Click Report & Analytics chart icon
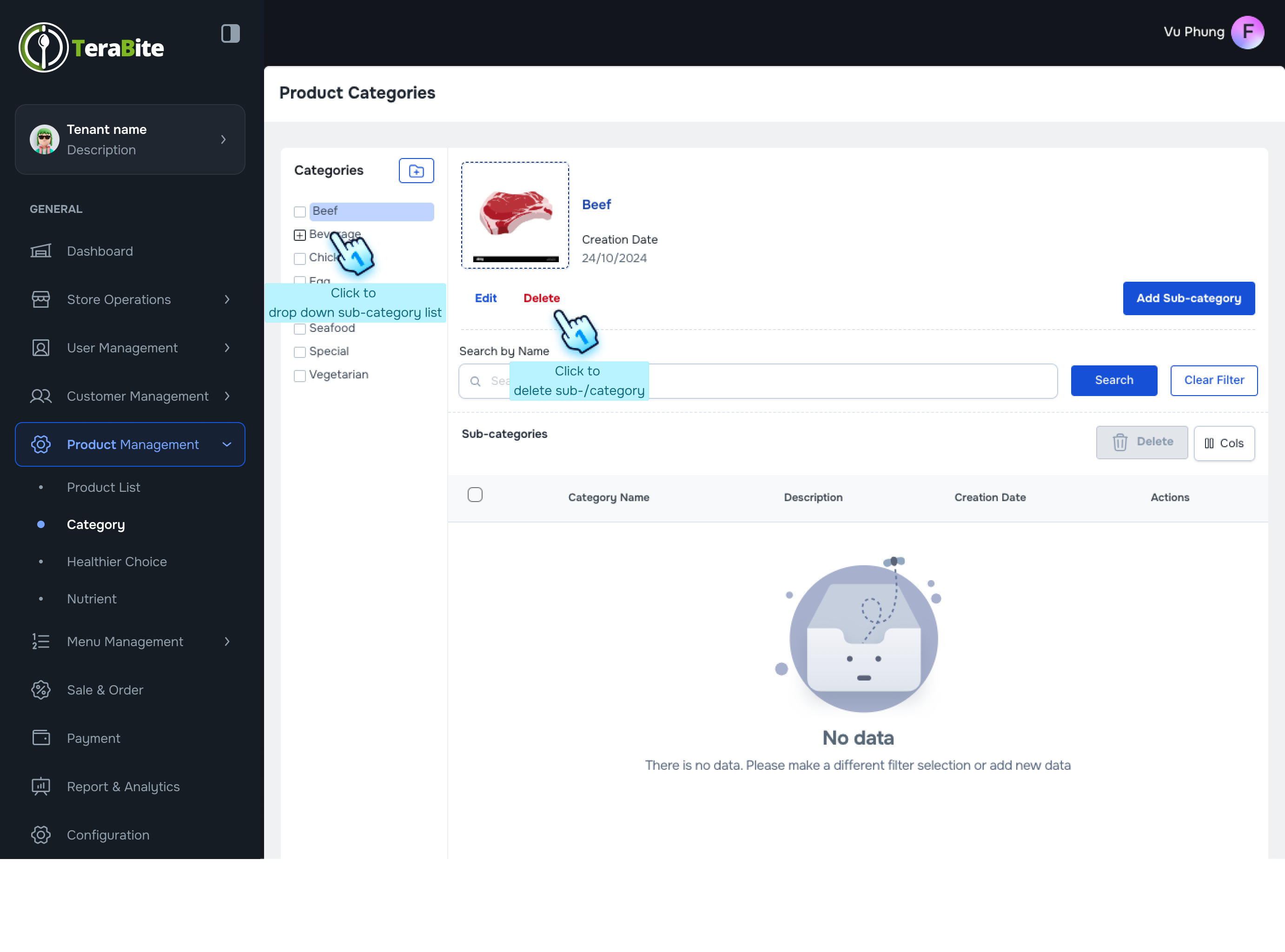This screenshot has width=1285, height=952. click(40, 787)
